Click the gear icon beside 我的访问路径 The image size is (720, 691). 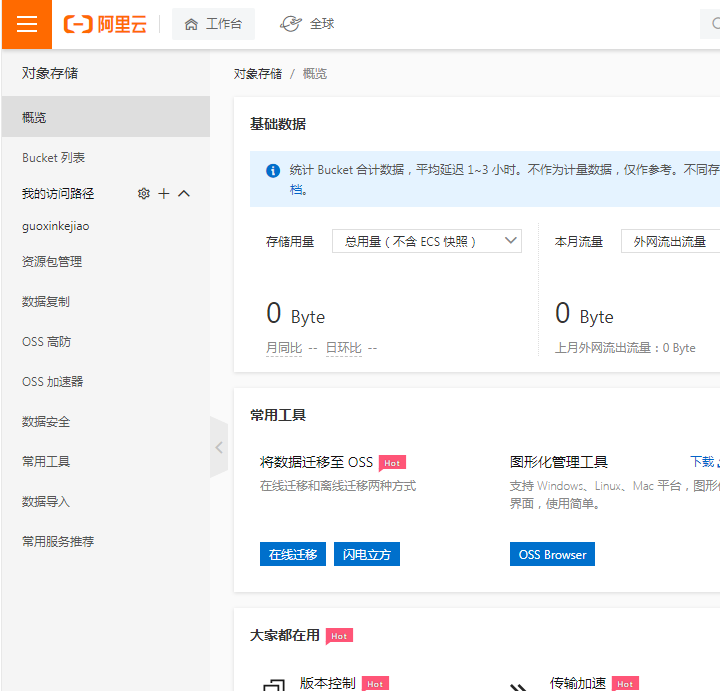click(144, 194)
